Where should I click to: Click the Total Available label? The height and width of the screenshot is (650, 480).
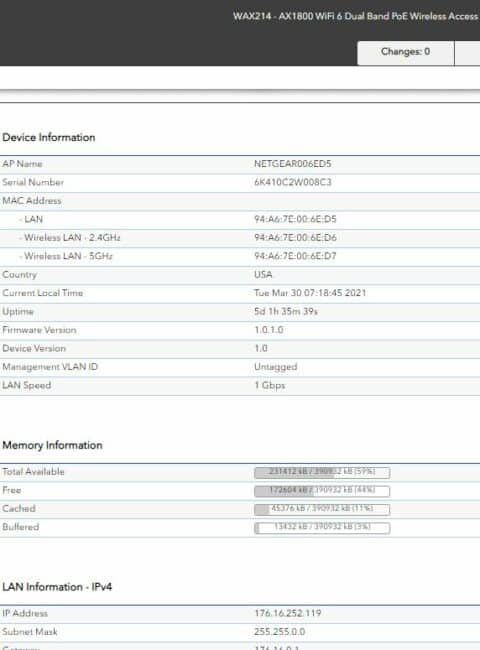pyautogui.click(x=33, y=472)
